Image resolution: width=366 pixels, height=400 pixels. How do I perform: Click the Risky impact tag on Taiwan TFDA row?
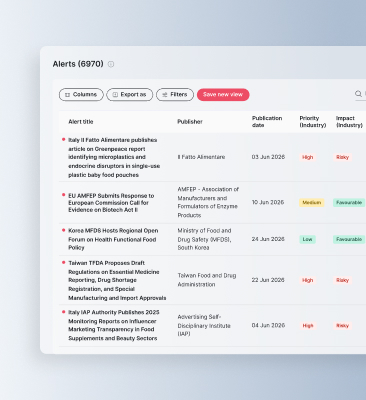tap(342, 280)
